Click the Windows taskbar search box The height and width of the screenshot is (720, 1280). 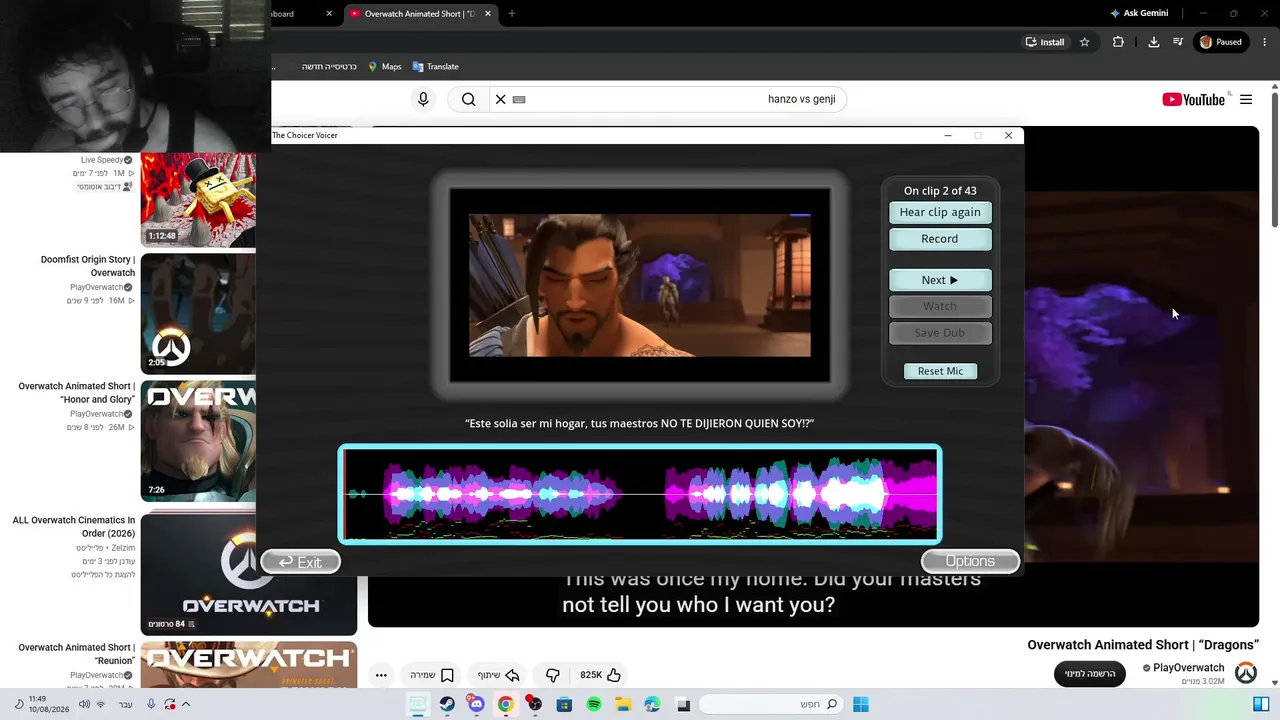pos(770,705)
